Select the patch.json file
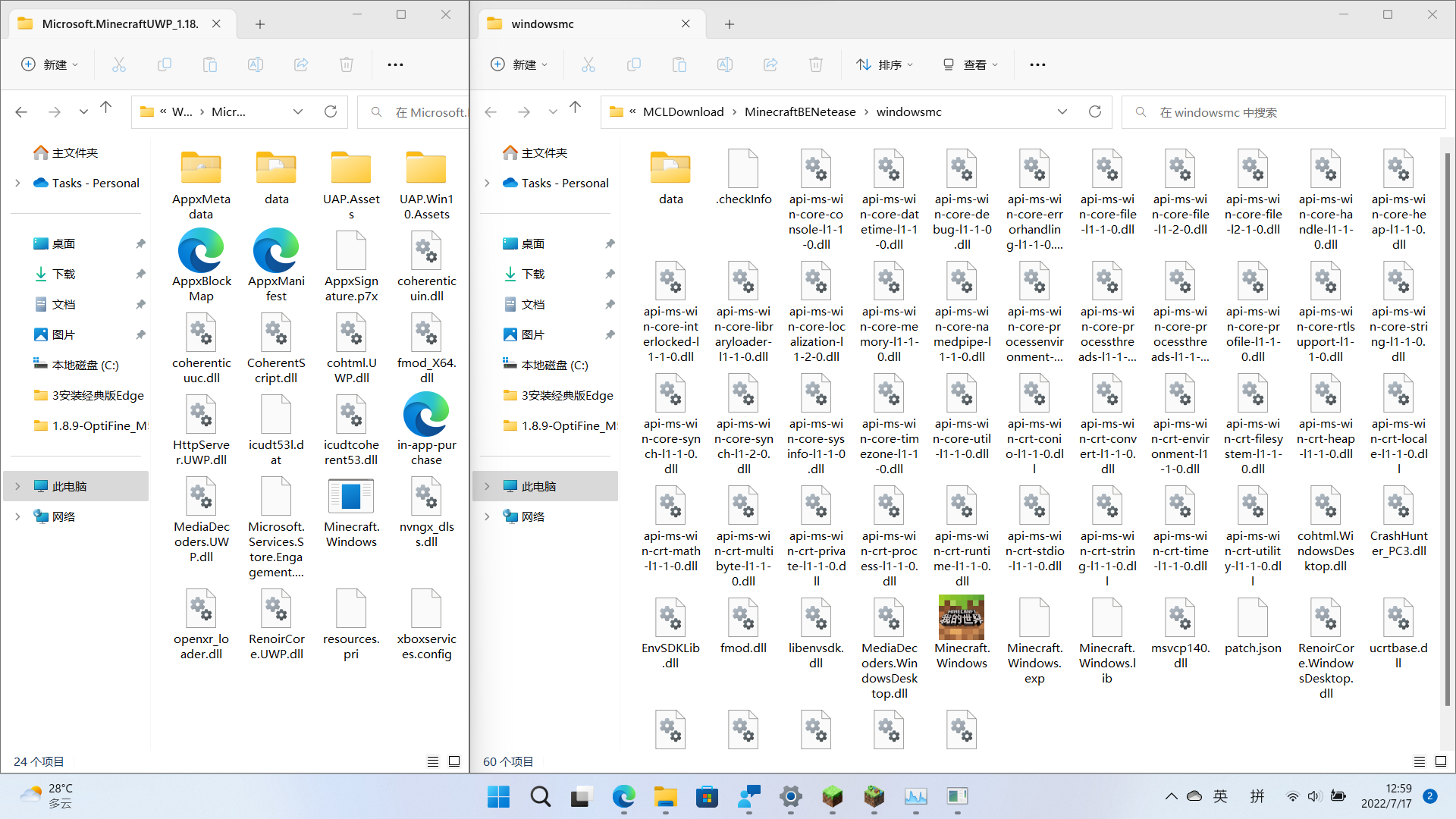 pos(1253,626)
